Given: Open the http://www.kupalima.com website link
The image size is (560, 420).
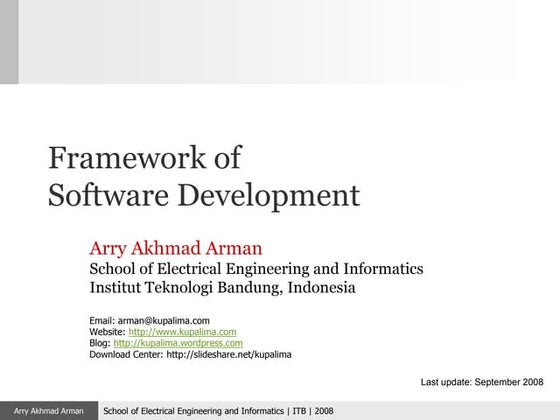Looking at the screenshot, I should (182, 332).
